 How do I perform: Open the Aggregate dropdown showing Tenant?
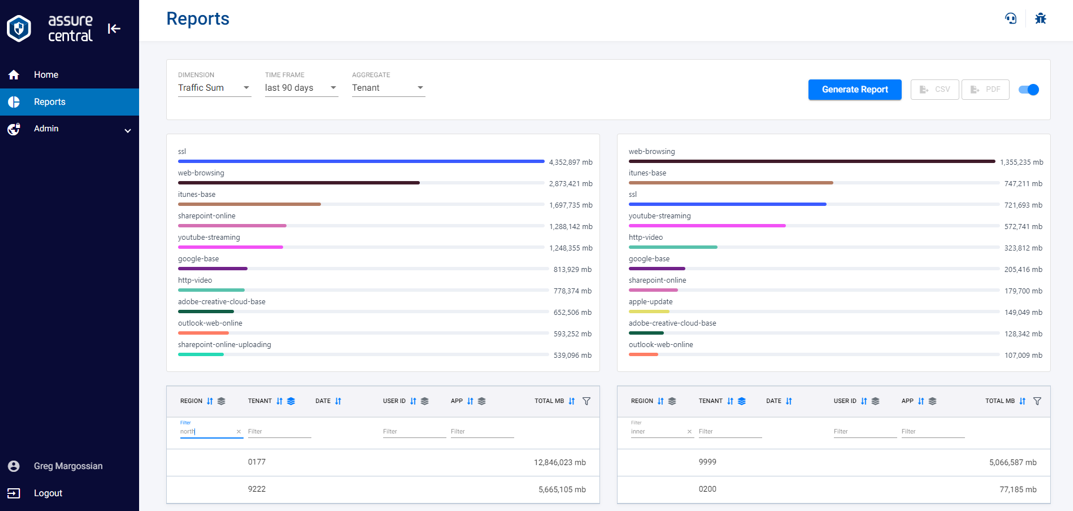388,88
